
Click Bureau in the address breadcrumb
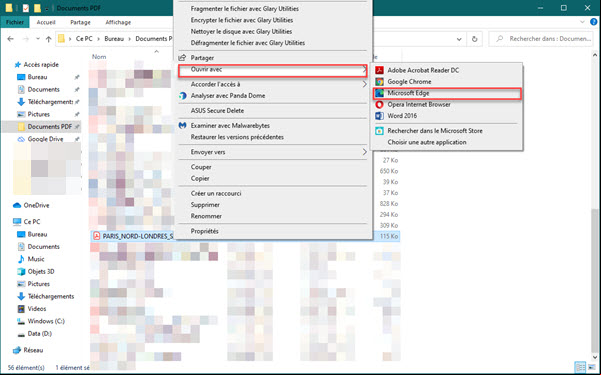[114, 39]
